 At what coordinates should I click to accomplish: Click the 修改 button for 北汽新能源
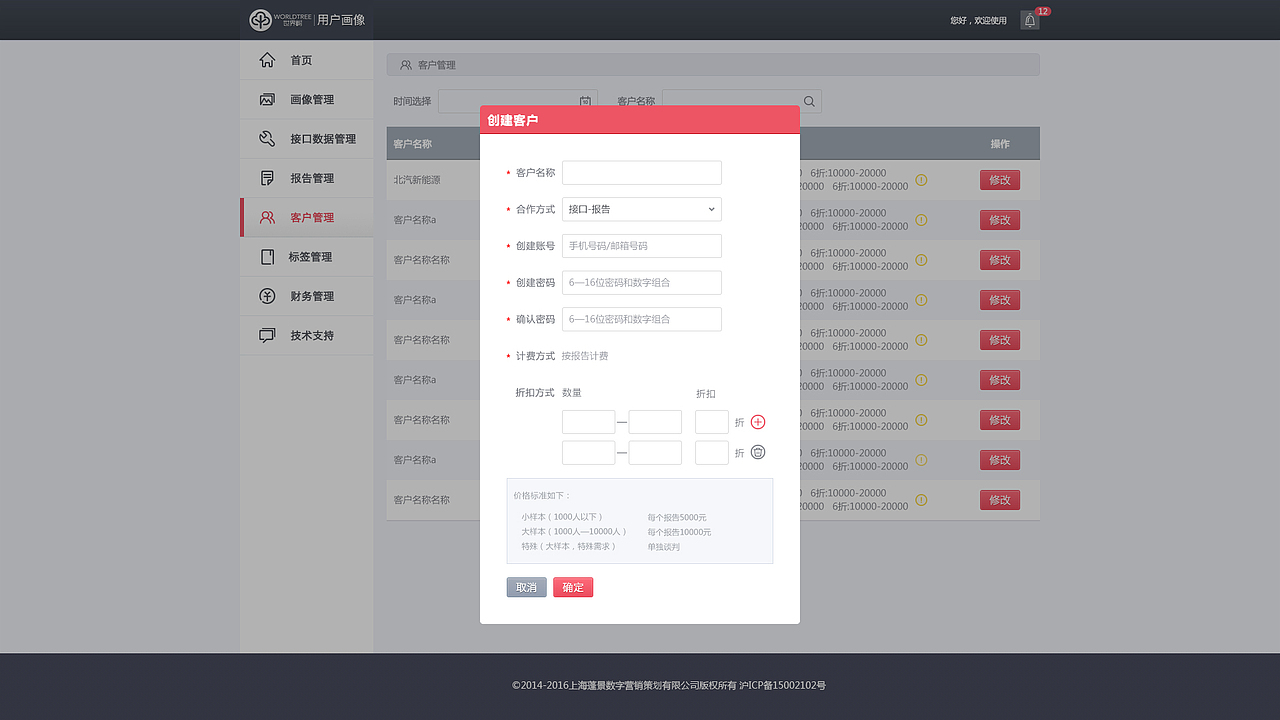999,179
